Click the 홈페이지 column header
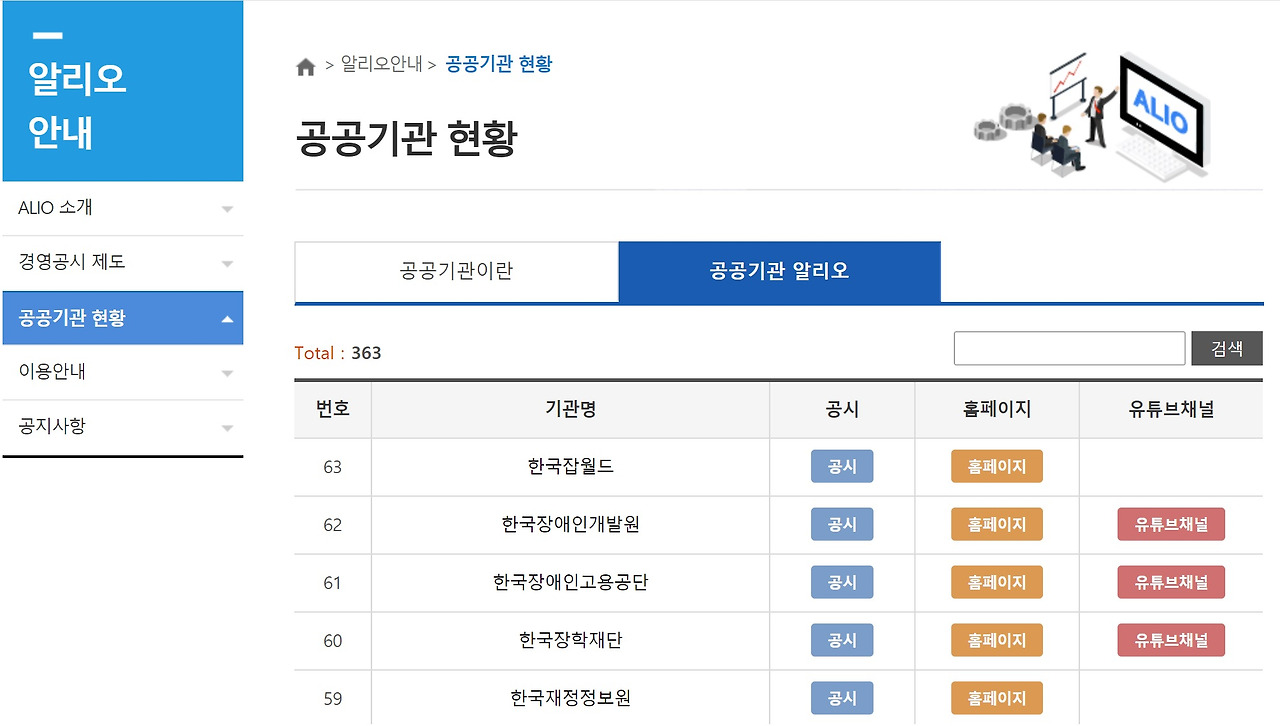 coord(997,409)
